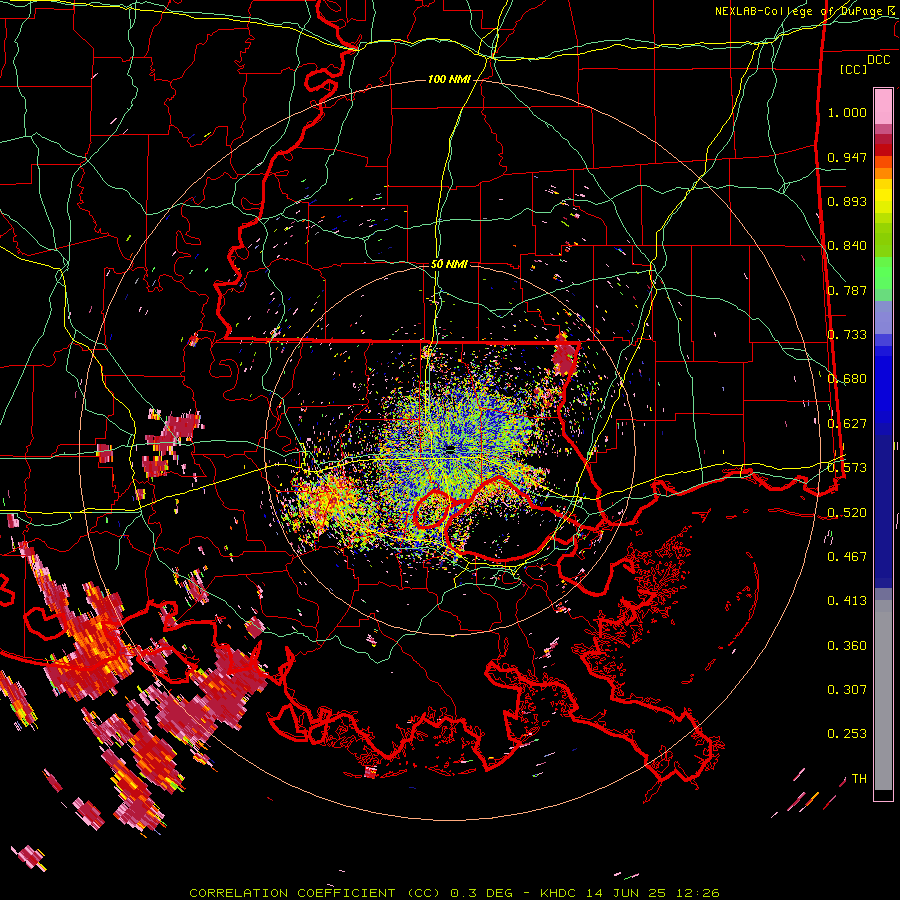This screenshot has width=900, height=900.
Task: Select the 0.947 legend value
Action: 847,157
